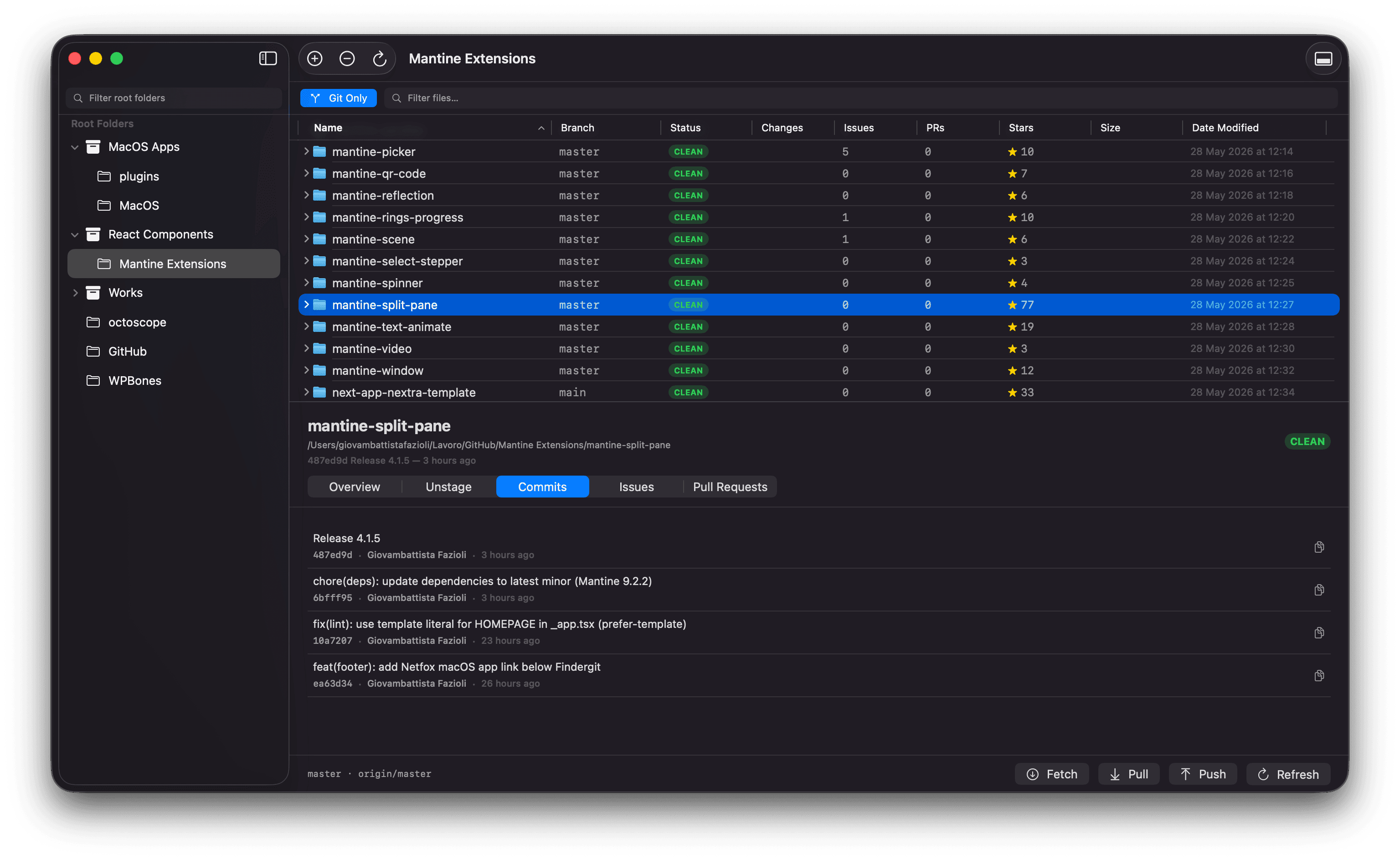
Task: Expand the mantine-reflection row
Action: pyautogui.click(x=306, y=195)
